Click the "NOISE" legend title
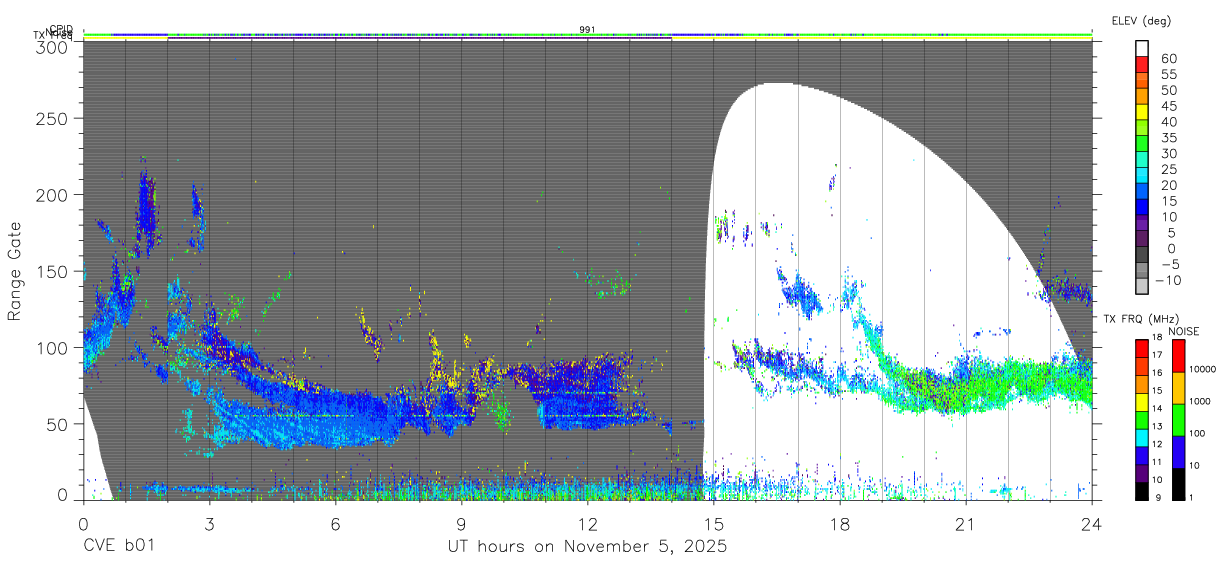 (1184, 331)
